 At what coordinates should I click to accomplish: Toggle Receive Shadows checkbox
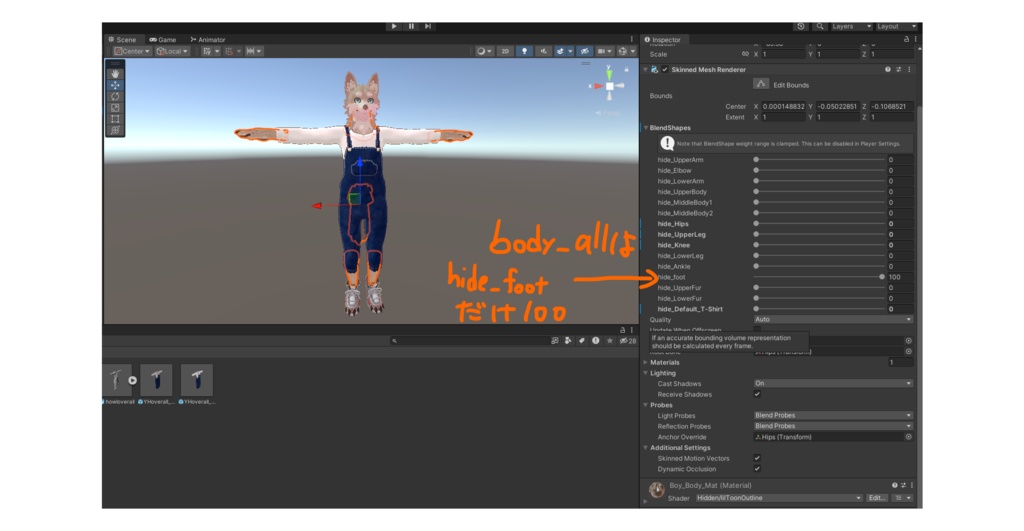[757, 394]
